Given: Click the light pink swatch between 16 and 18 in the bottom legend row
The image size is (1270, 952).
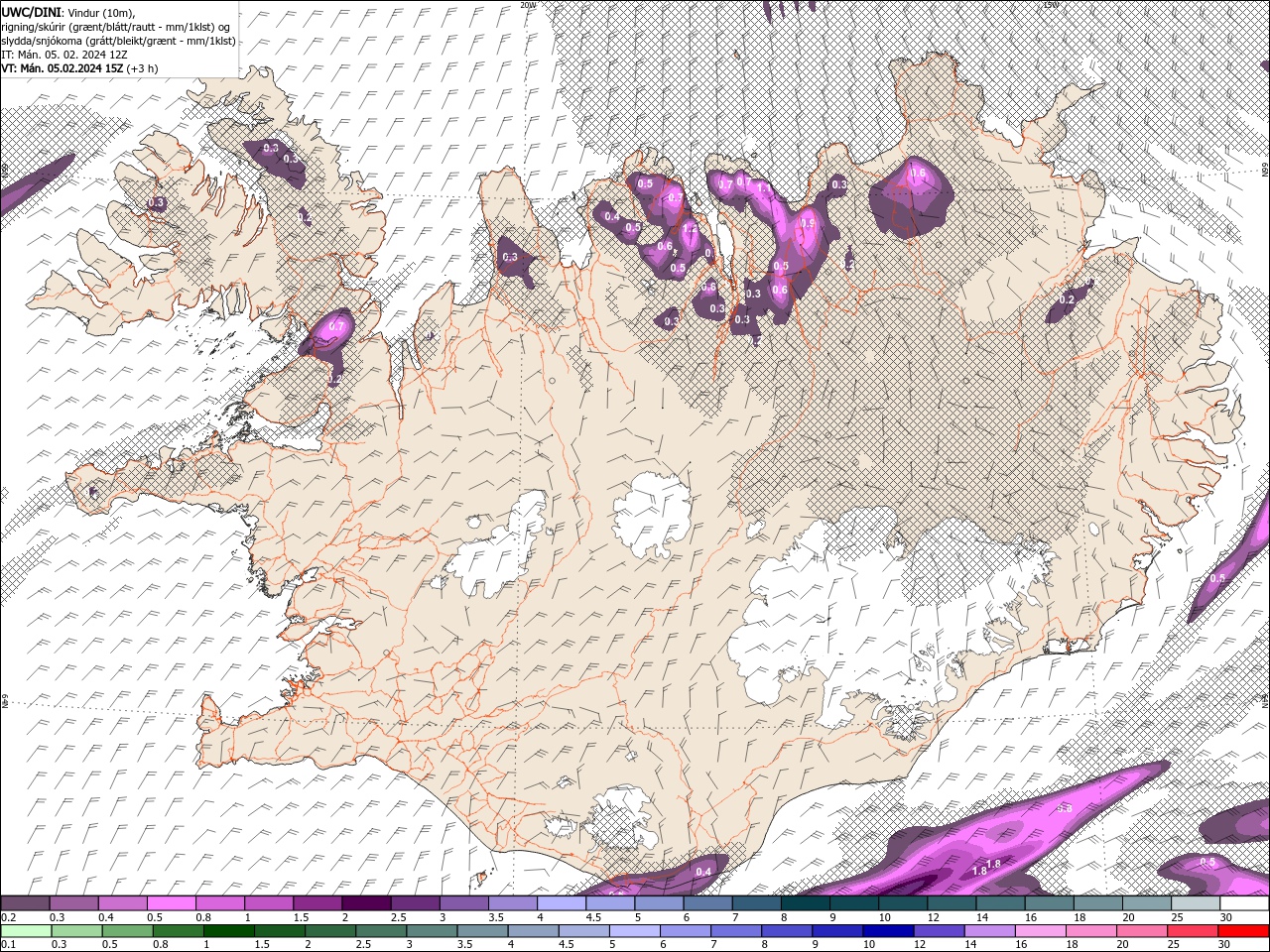Looking at the screenshot, I should point(1039,931).
